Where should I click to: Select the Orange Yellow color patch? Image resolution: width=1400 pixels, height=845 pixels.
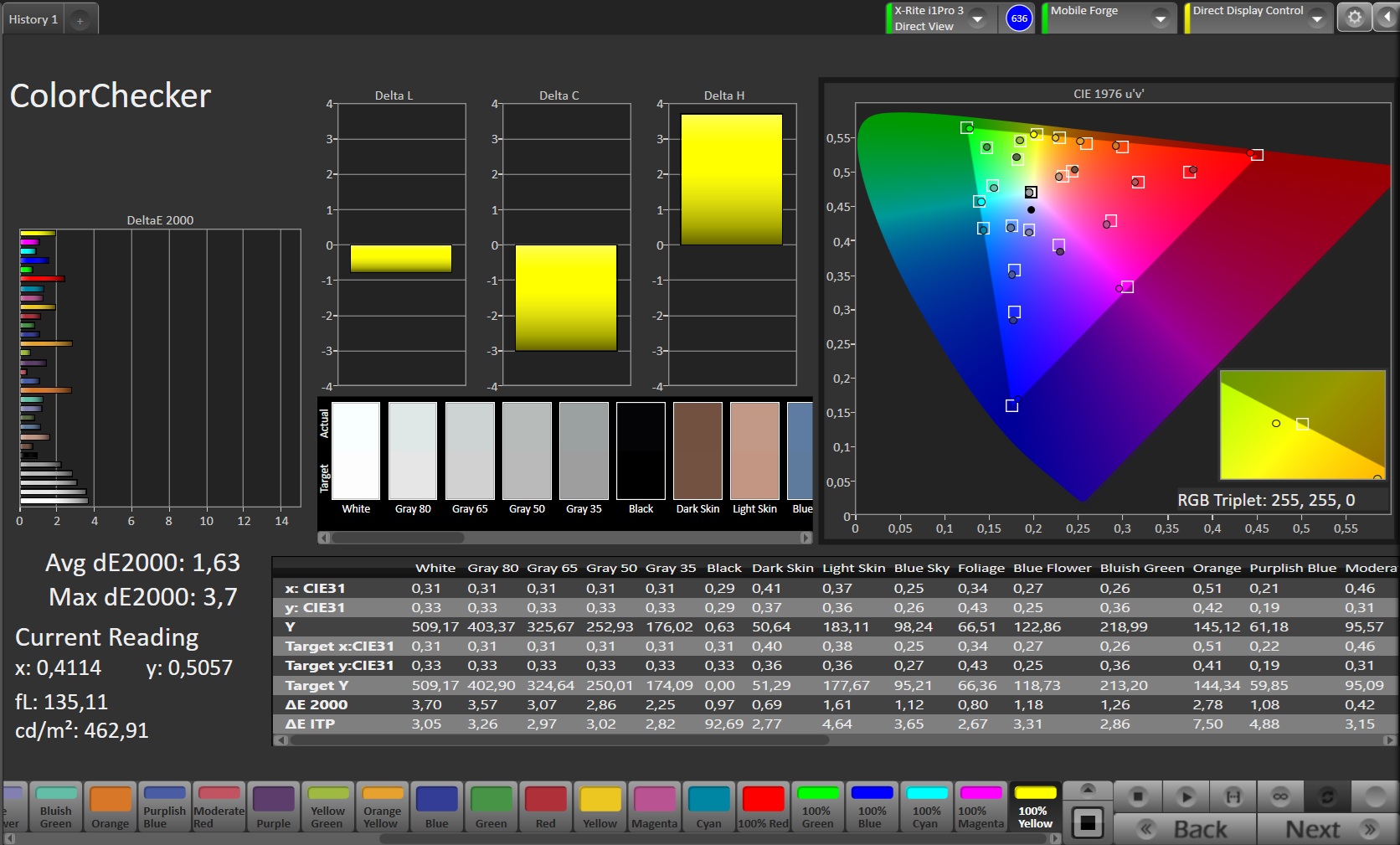[x=382, y=807]
